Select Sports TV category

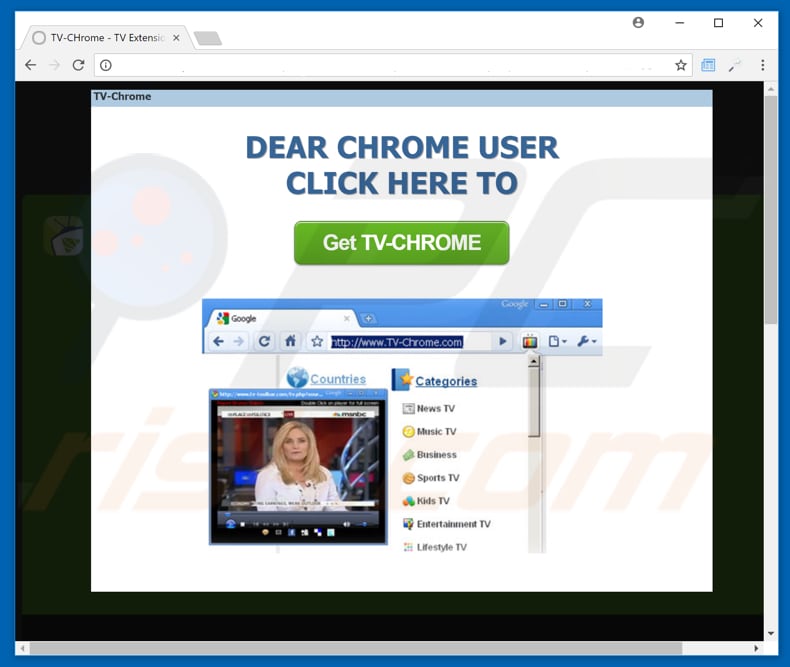point(438,478)
